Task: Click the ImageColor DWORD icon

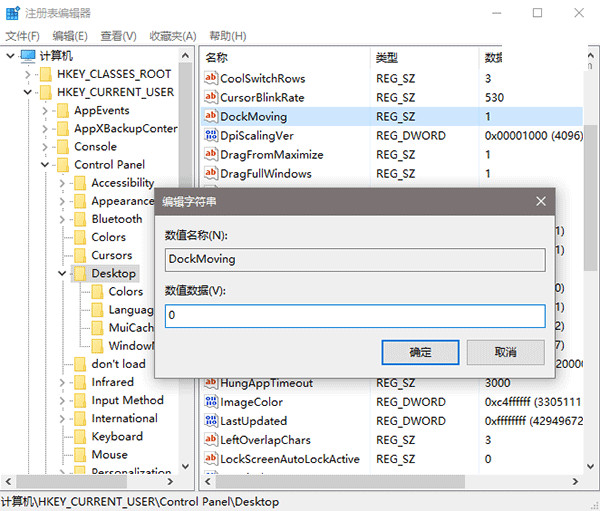Action: (x=210, y=402)
